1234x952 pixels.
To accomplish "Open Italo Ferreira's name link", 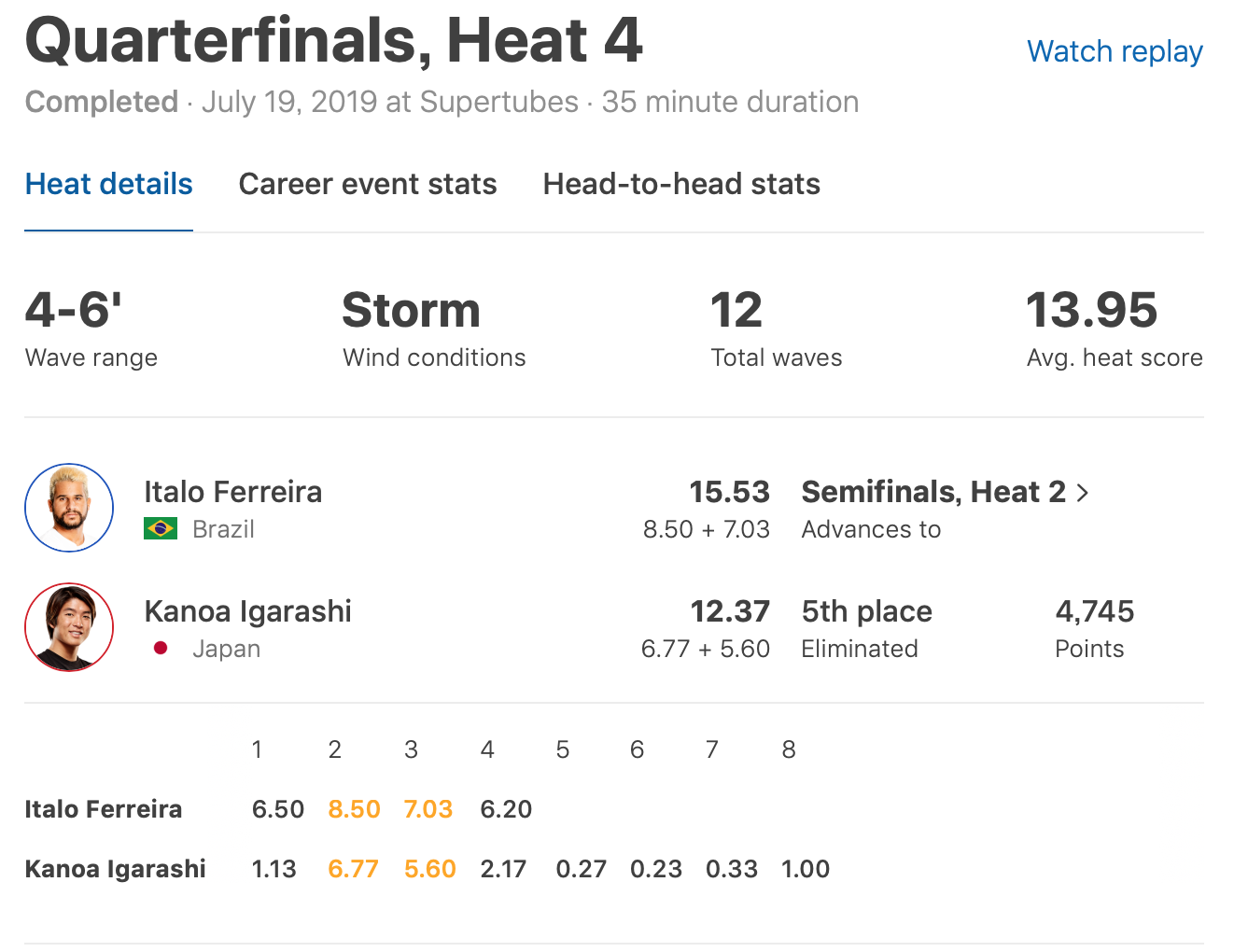I will (x=232, y=492).
